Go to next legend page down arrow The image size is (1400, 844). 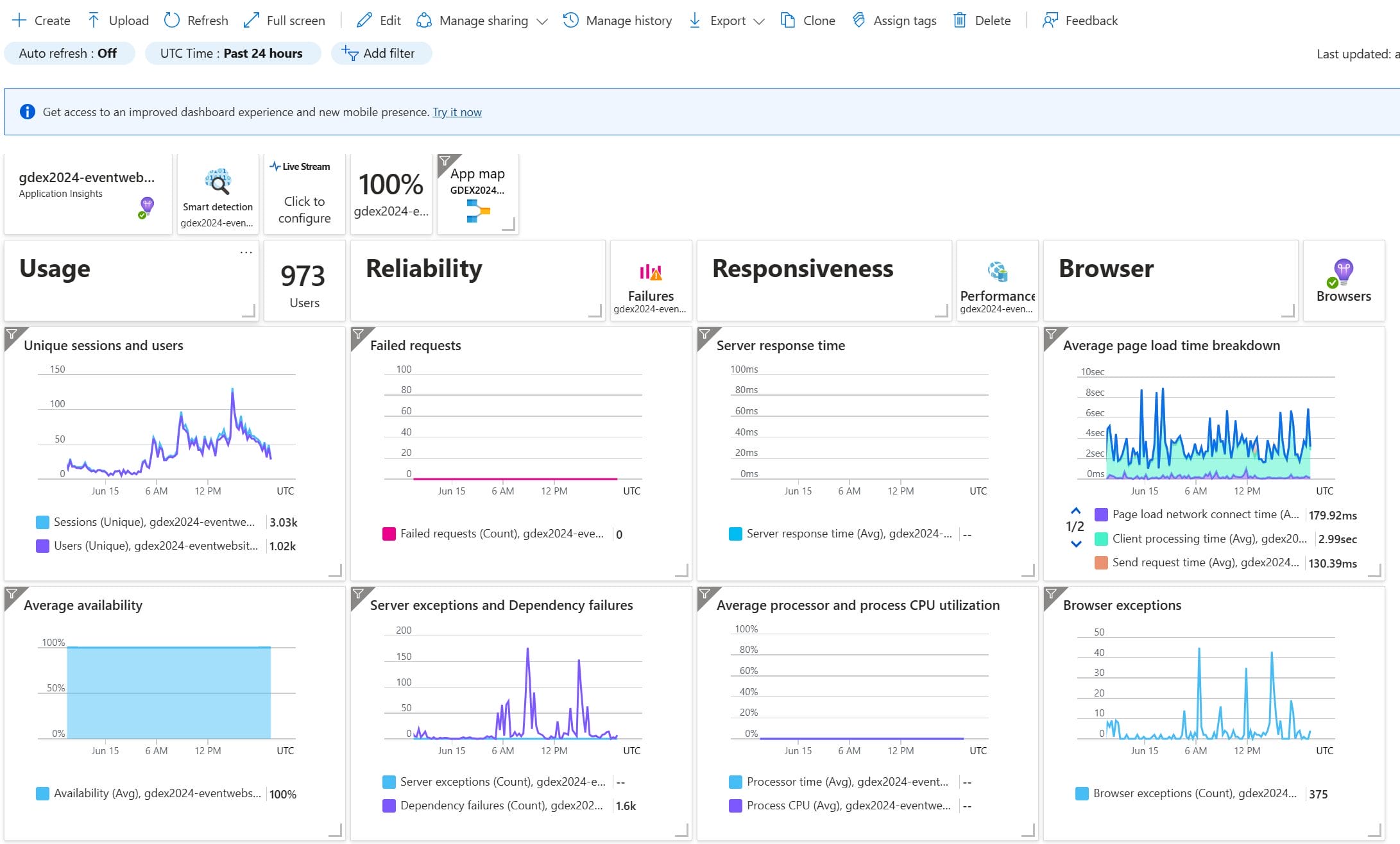[x=1076, y=544]
